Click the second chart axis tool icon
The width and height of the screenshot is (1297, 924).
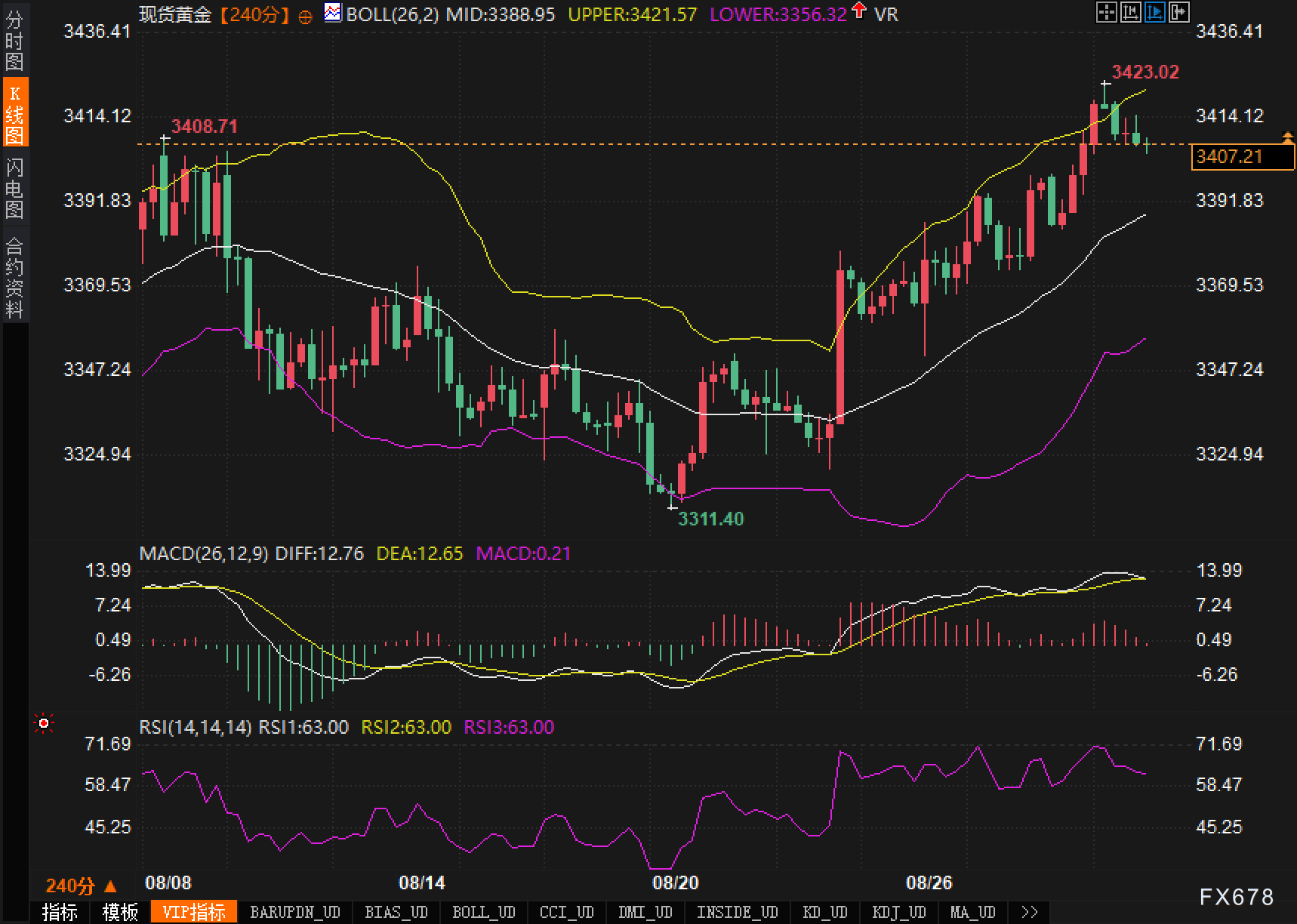coord(1130,12)
